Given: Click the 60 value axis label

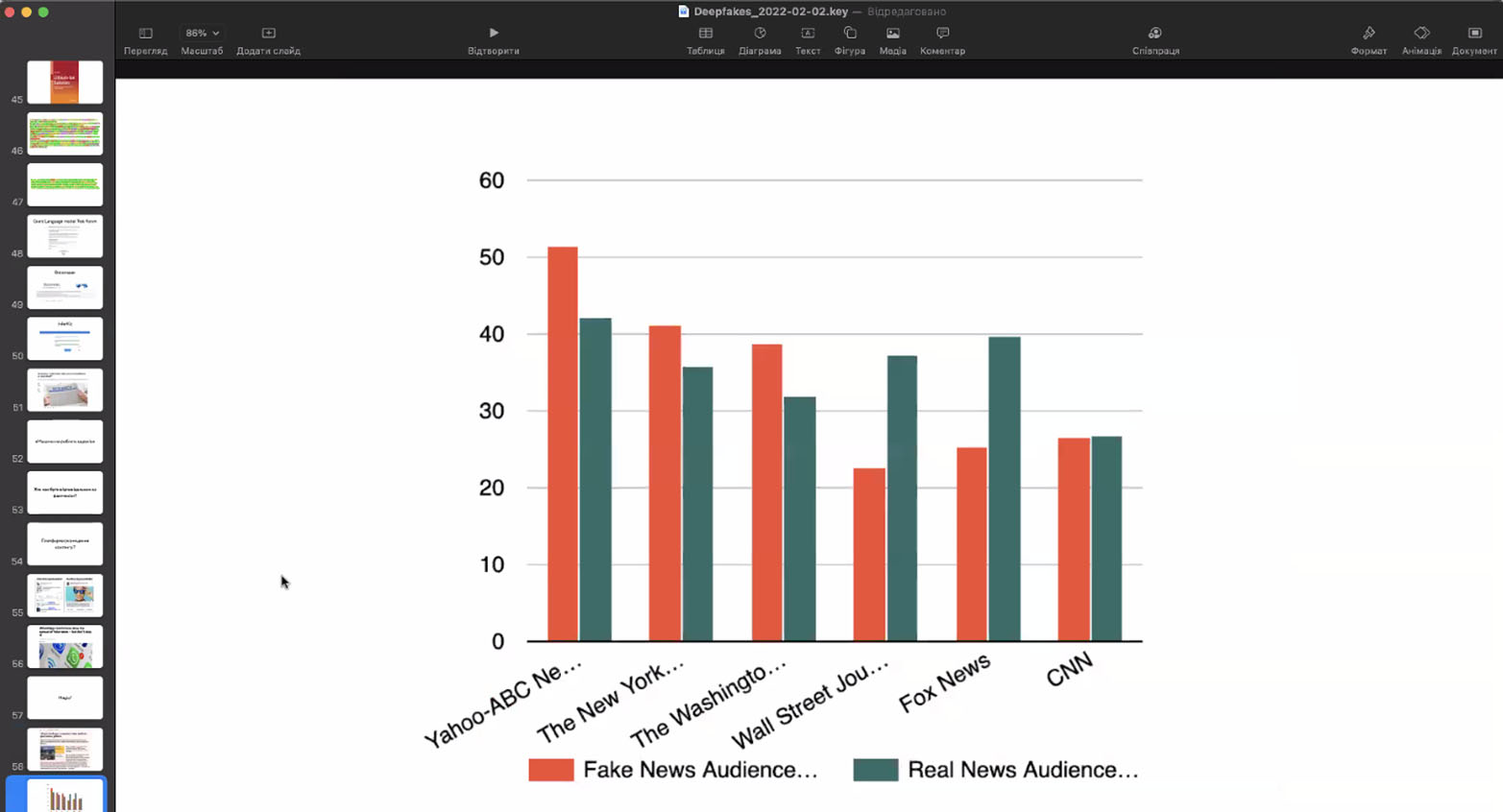Looking at the screenshot, I should (x=492, y=180).
